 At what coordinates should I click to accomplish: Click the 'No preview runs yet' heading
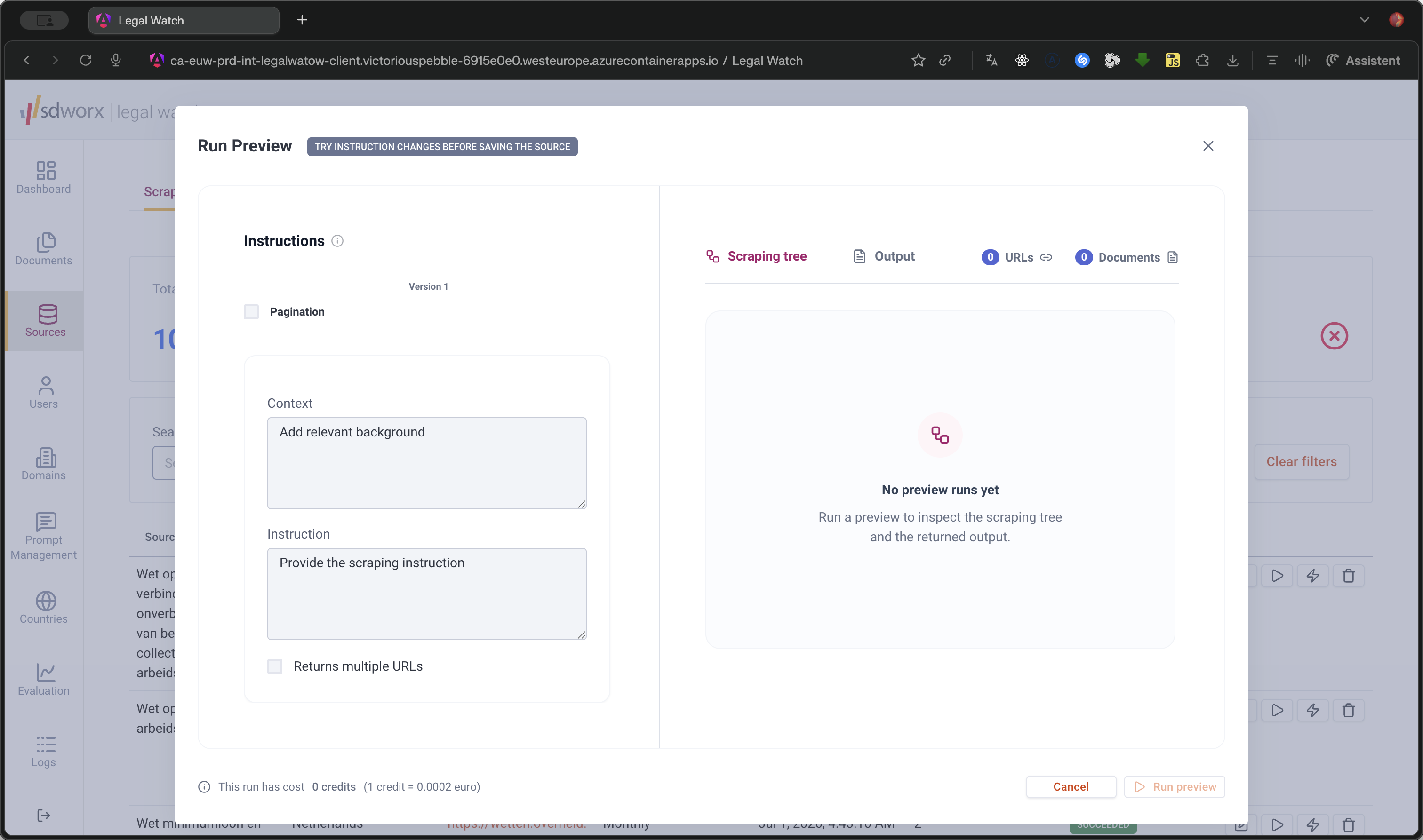940,490
